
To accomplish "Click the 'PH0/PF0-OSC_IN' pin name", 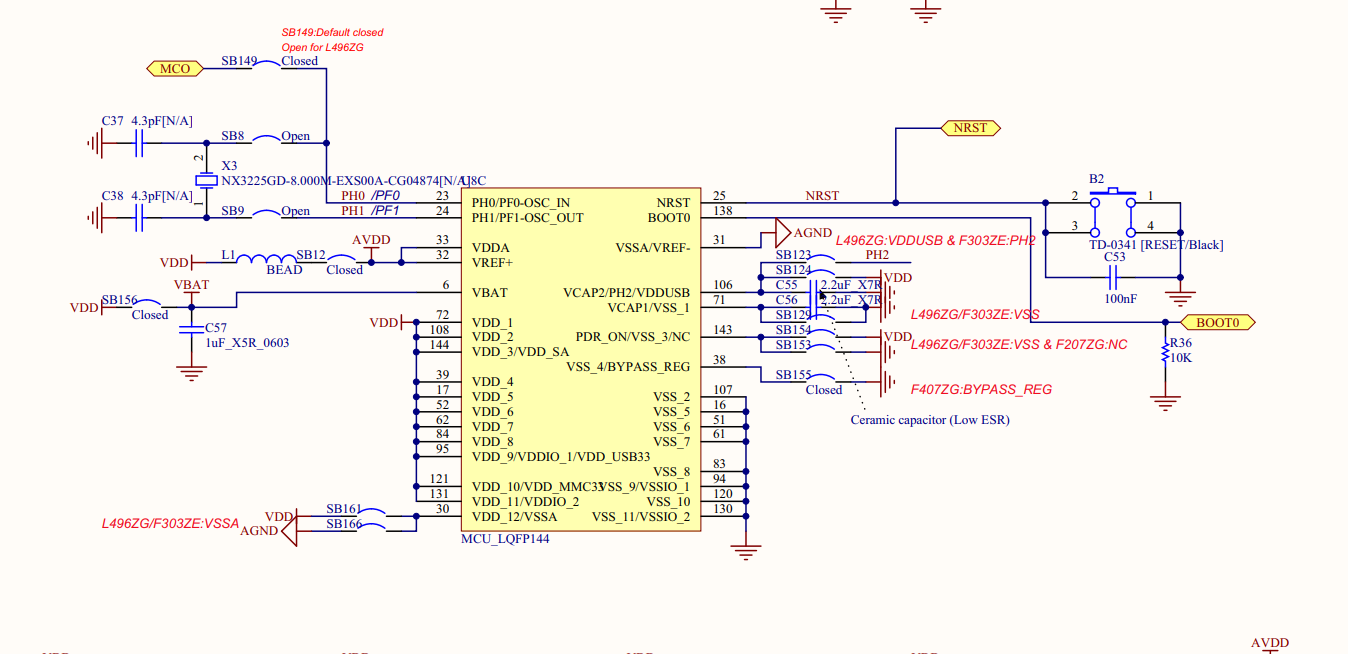I will pyautogui.click(x=521, y=203).
